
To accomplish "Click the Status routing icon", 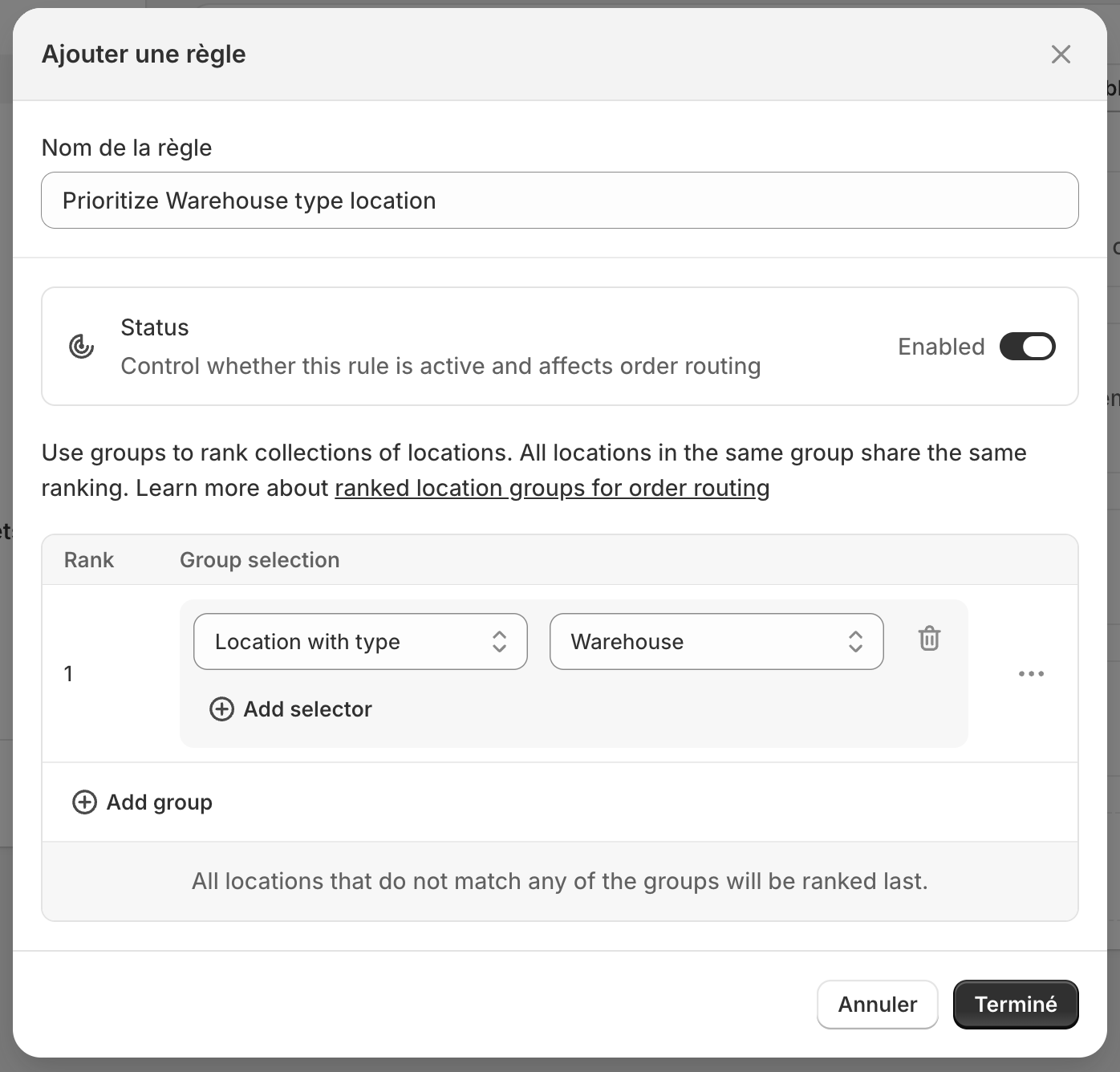I will pyautogui.click(x=82, y=347).
